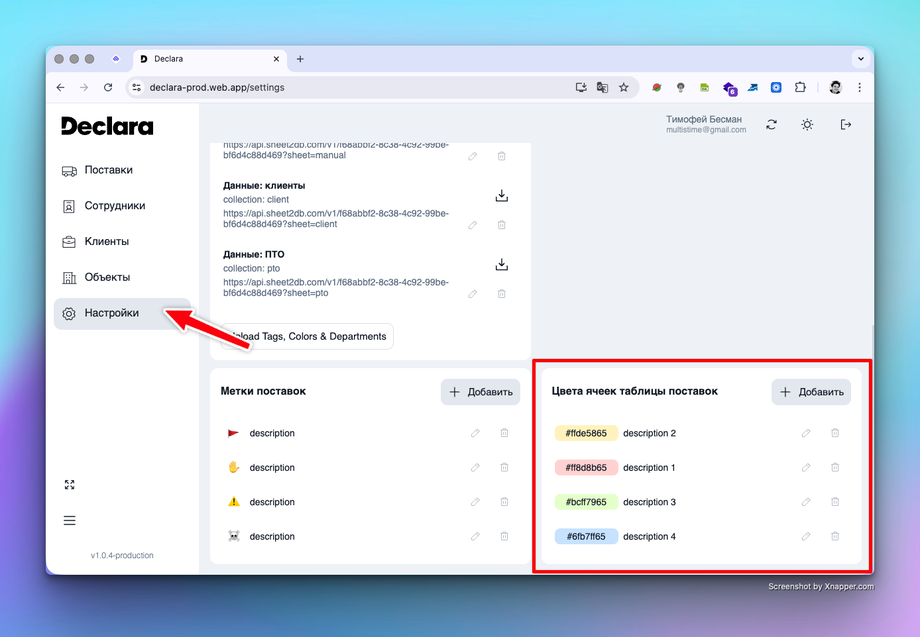
Task: Edit the description 3 color row
Action: point(806,502)
